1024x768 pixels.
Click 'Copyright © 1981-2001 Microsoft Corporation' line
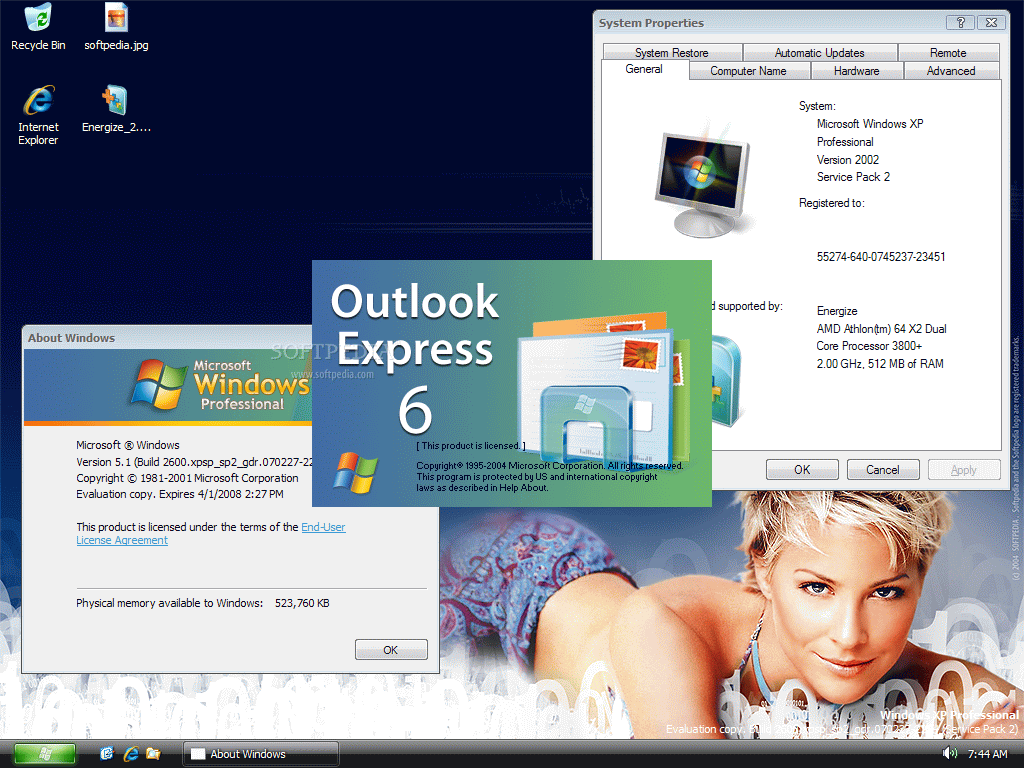(187, 478)
